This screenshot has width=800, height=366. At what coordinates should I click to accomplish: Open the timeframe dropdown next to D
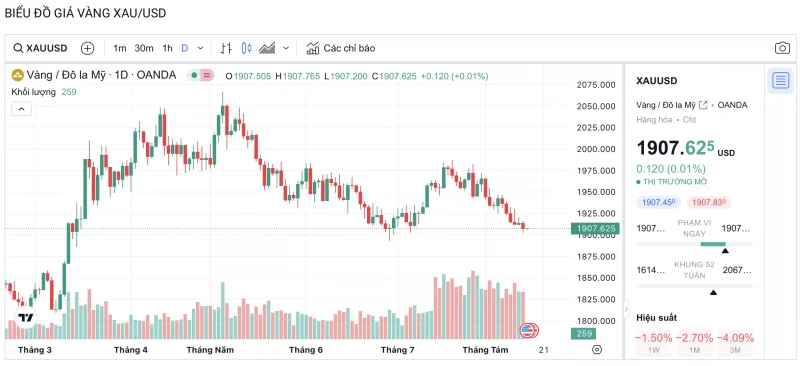click(x=201, y=48)
